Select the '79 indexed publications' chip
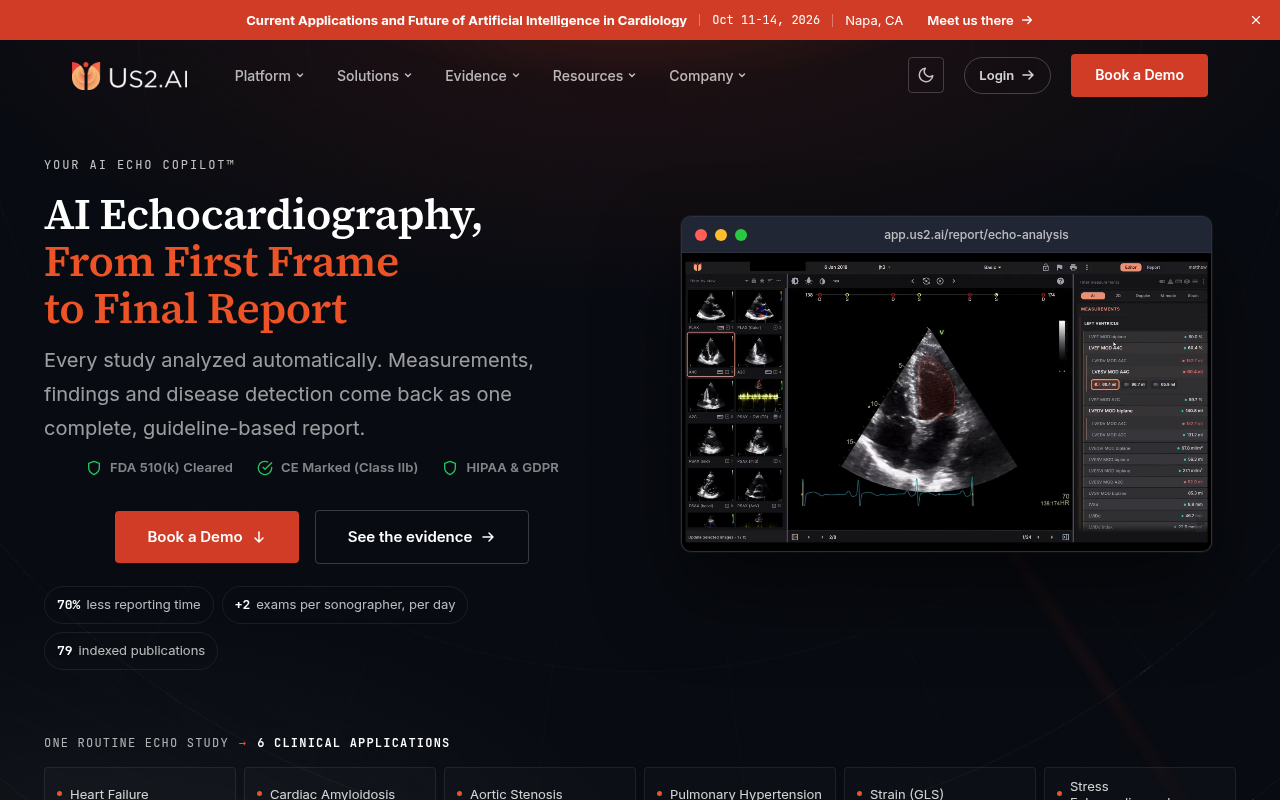Screen dimensions: 1280x800 [x=131, y=651]
